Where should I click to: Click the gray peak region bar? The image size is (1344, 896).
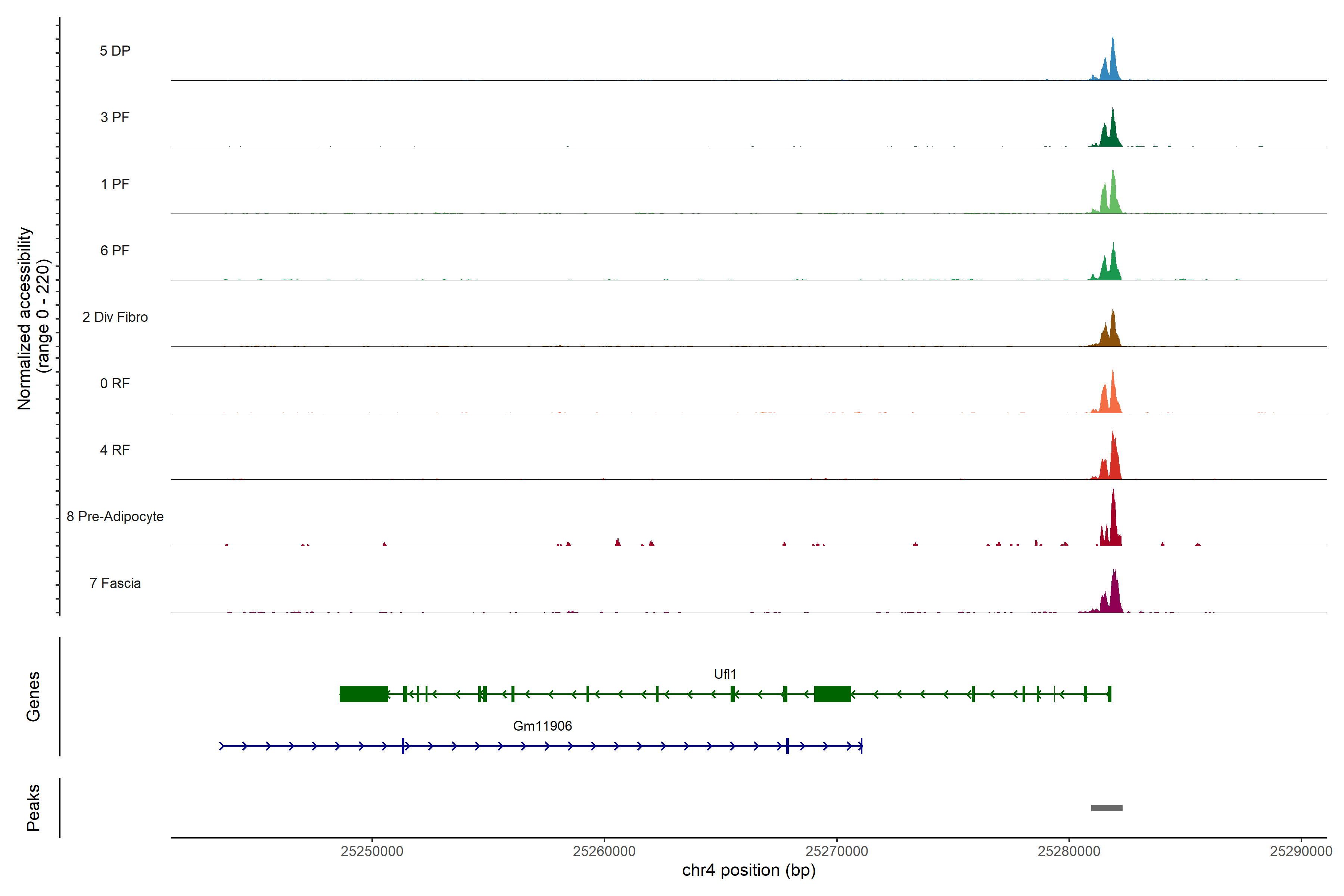[1106, 808]
